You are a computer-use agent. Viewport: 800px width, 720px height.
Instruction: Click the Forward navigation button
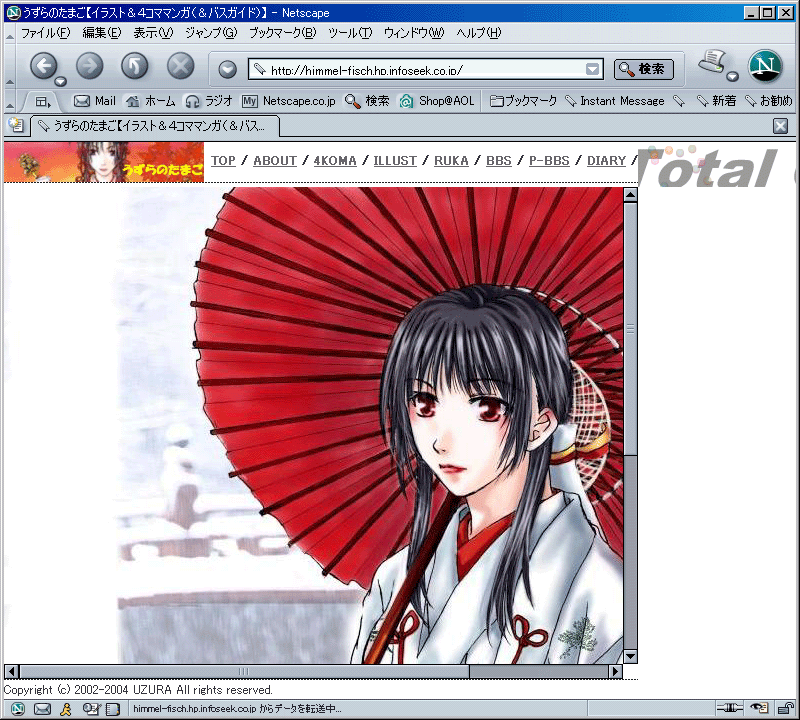[x=89, y=66]
